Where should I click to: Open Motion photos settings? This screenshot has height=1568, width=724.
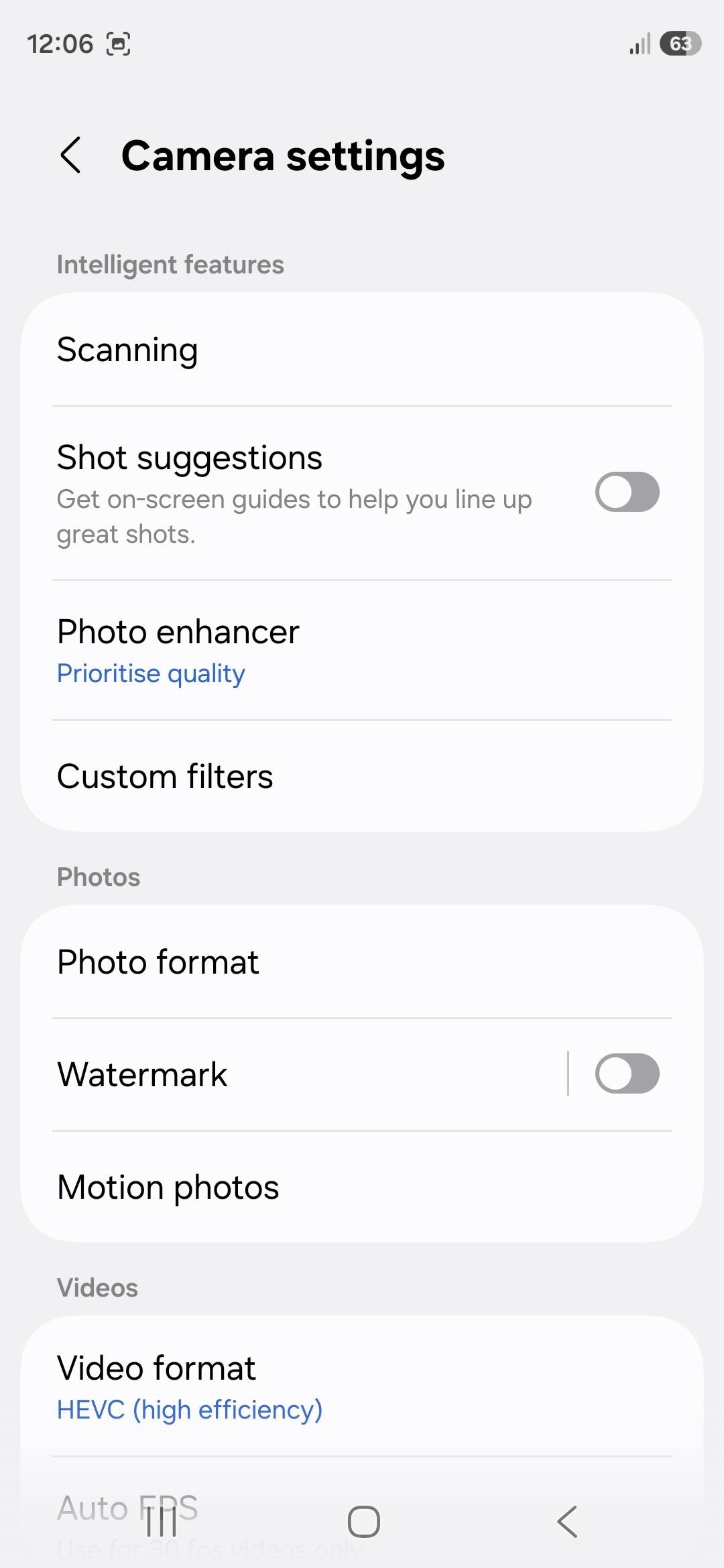362,1187
